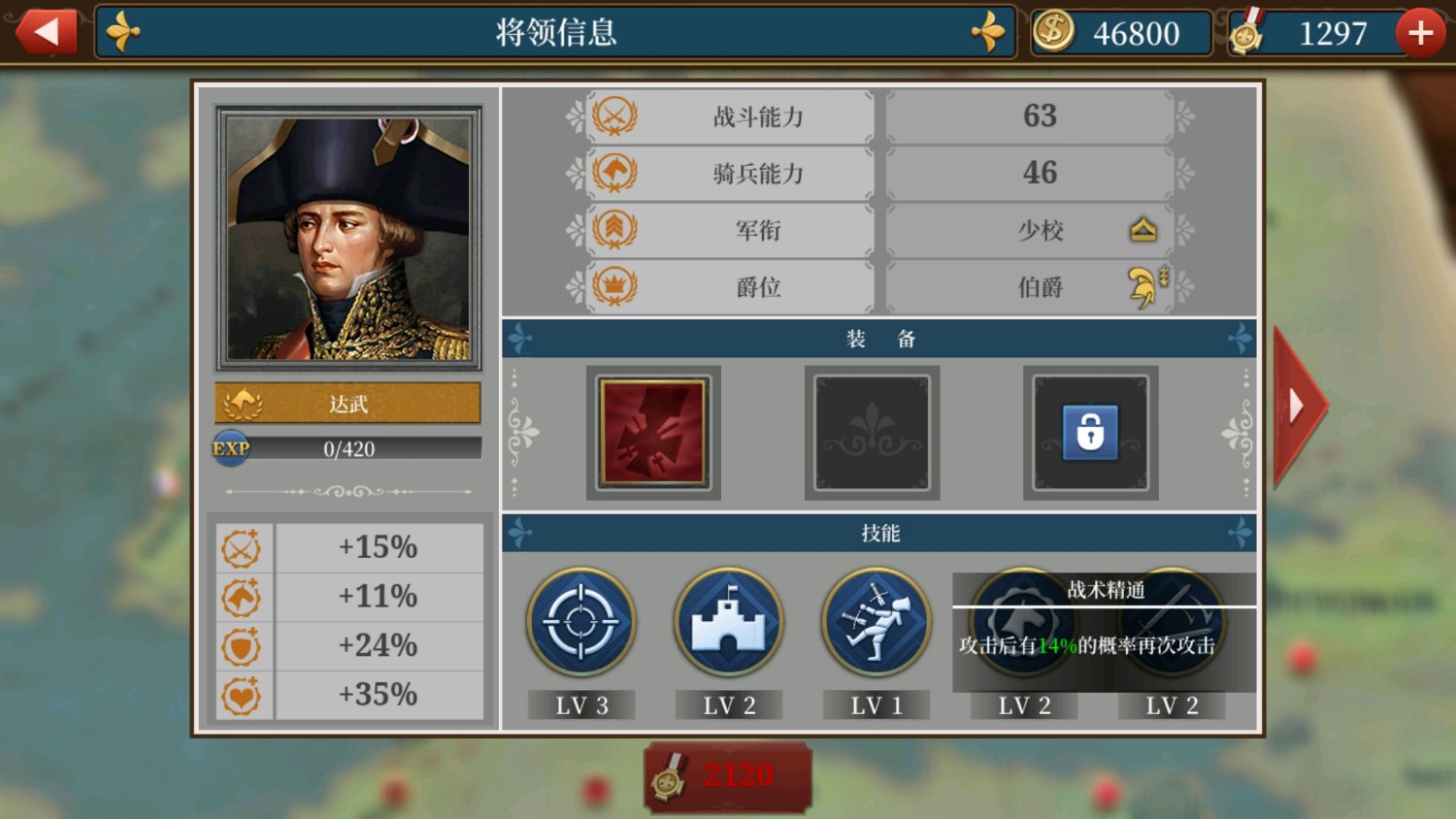Open the equipped red flag item slot
The image size is (1456, 819).
pyautogui.click(x=653, y=433)
